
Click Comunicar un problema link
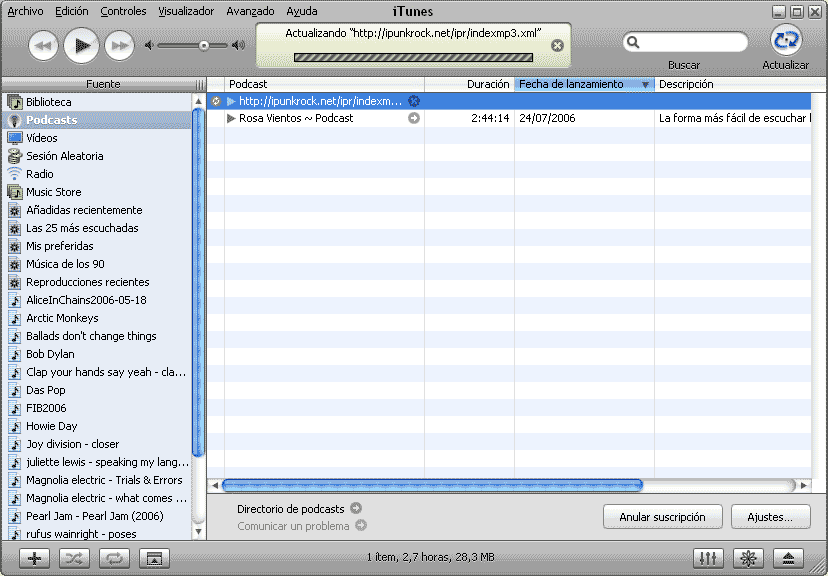coord(302,526)
